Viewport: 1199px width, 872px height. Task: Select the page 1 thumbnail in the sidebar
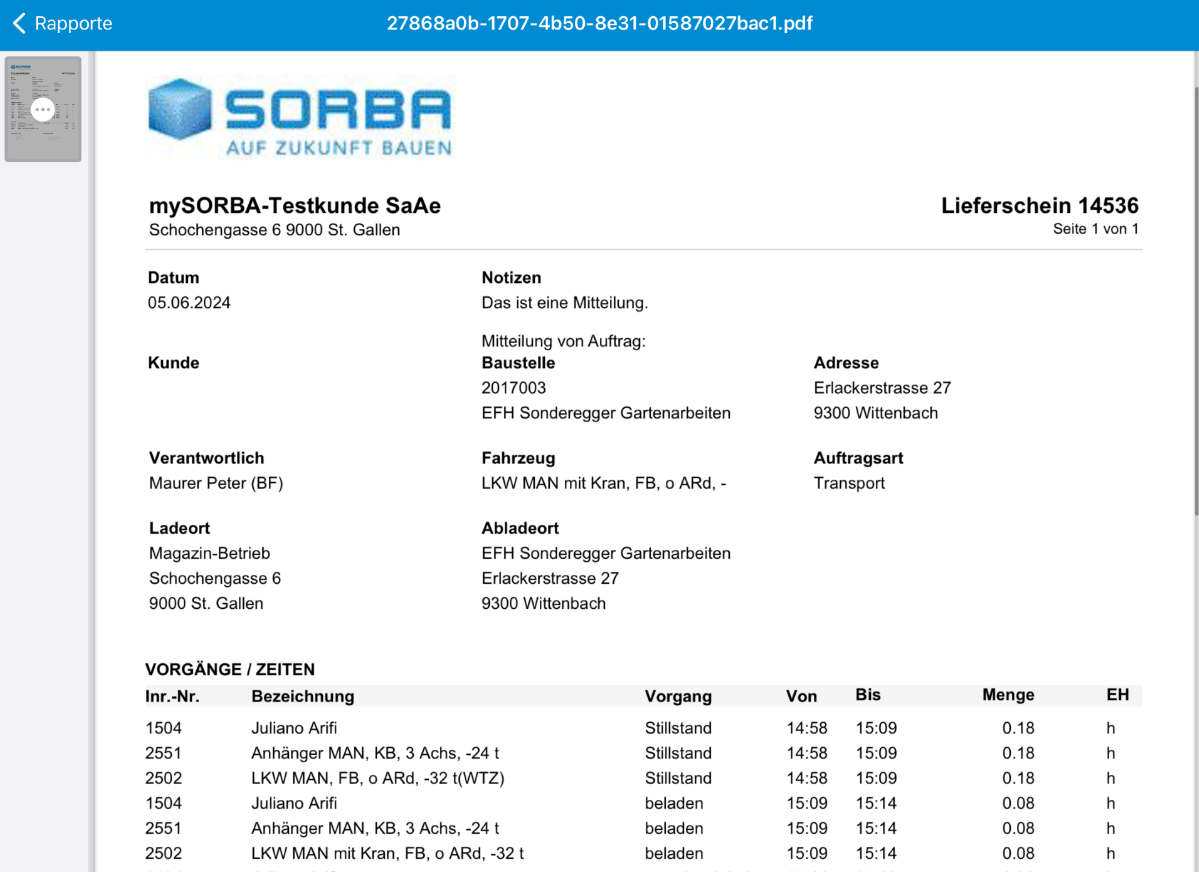pyautogui.click(x=43, y=109)
